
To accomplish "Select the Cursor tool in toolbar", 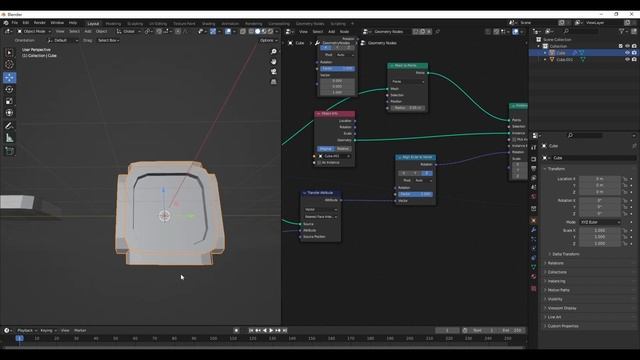I will pos(9,64).
